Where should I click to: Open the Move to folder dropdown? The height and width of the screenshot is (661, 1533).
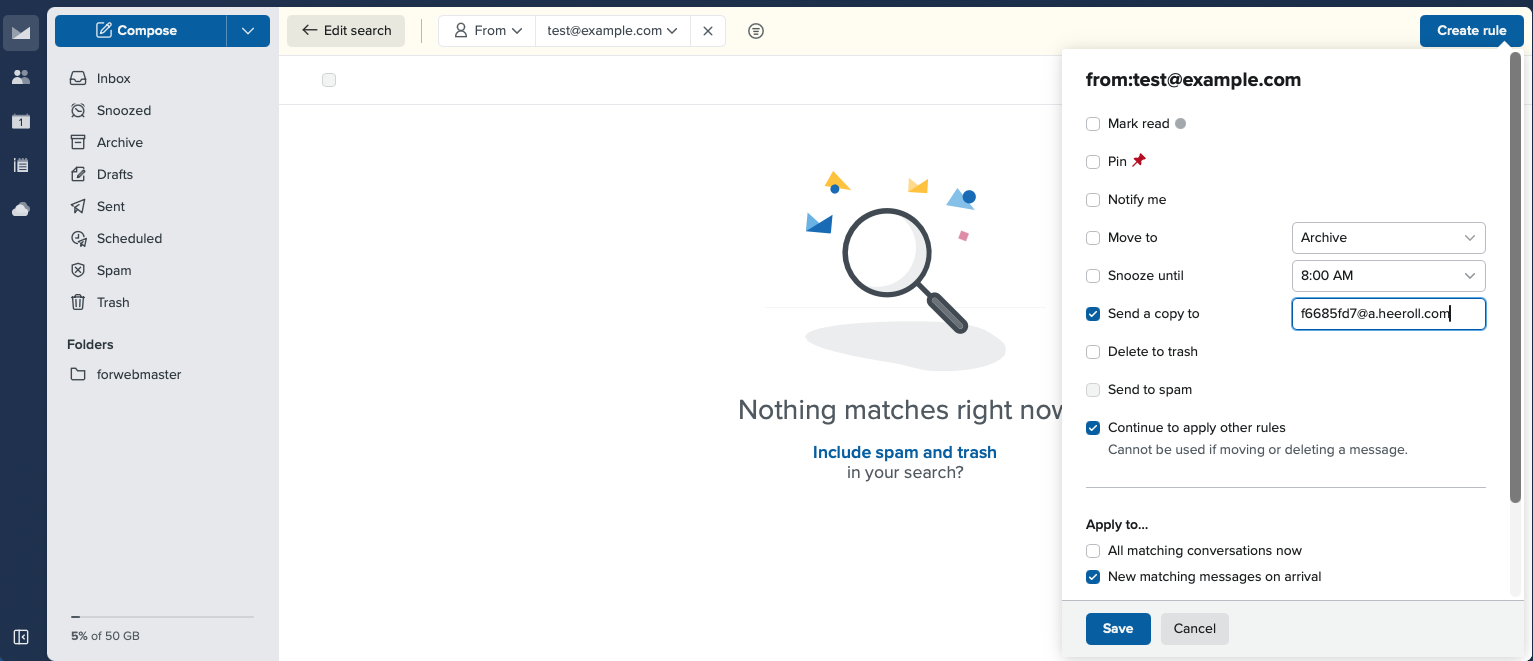point(1388,237)
